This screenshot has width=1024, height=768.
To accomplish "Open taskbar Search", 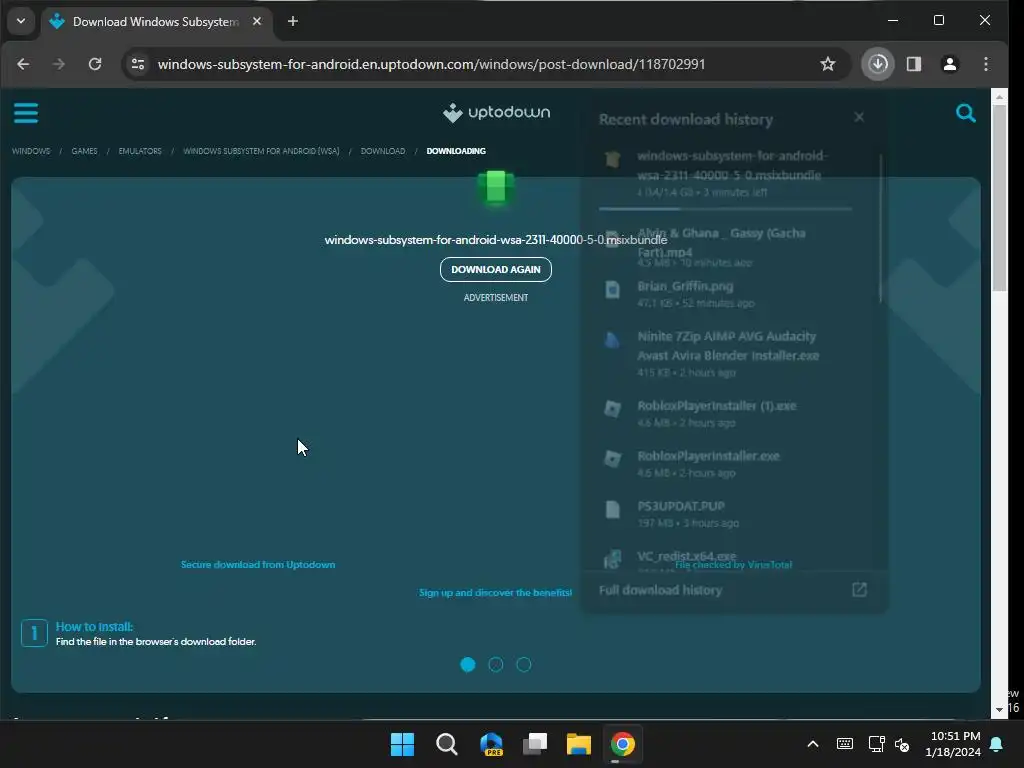I will 447,744.
